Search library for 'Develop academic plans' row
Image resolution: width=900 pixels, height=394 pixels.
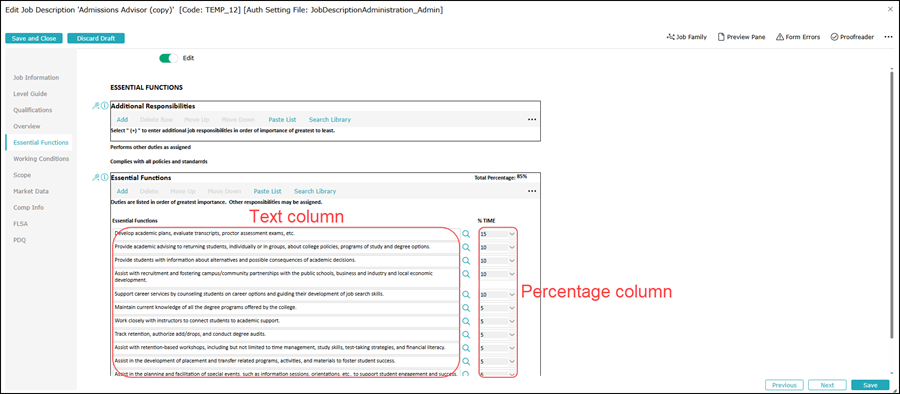466,234
